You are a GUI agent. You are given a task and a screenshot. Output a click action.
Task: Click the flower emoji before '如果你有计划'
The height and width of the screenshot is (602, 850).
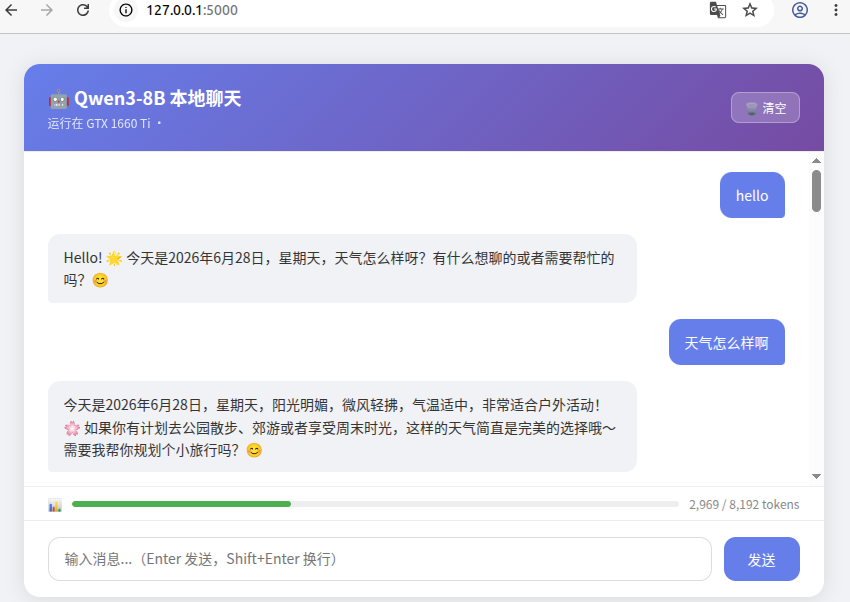tap(72, 429)
